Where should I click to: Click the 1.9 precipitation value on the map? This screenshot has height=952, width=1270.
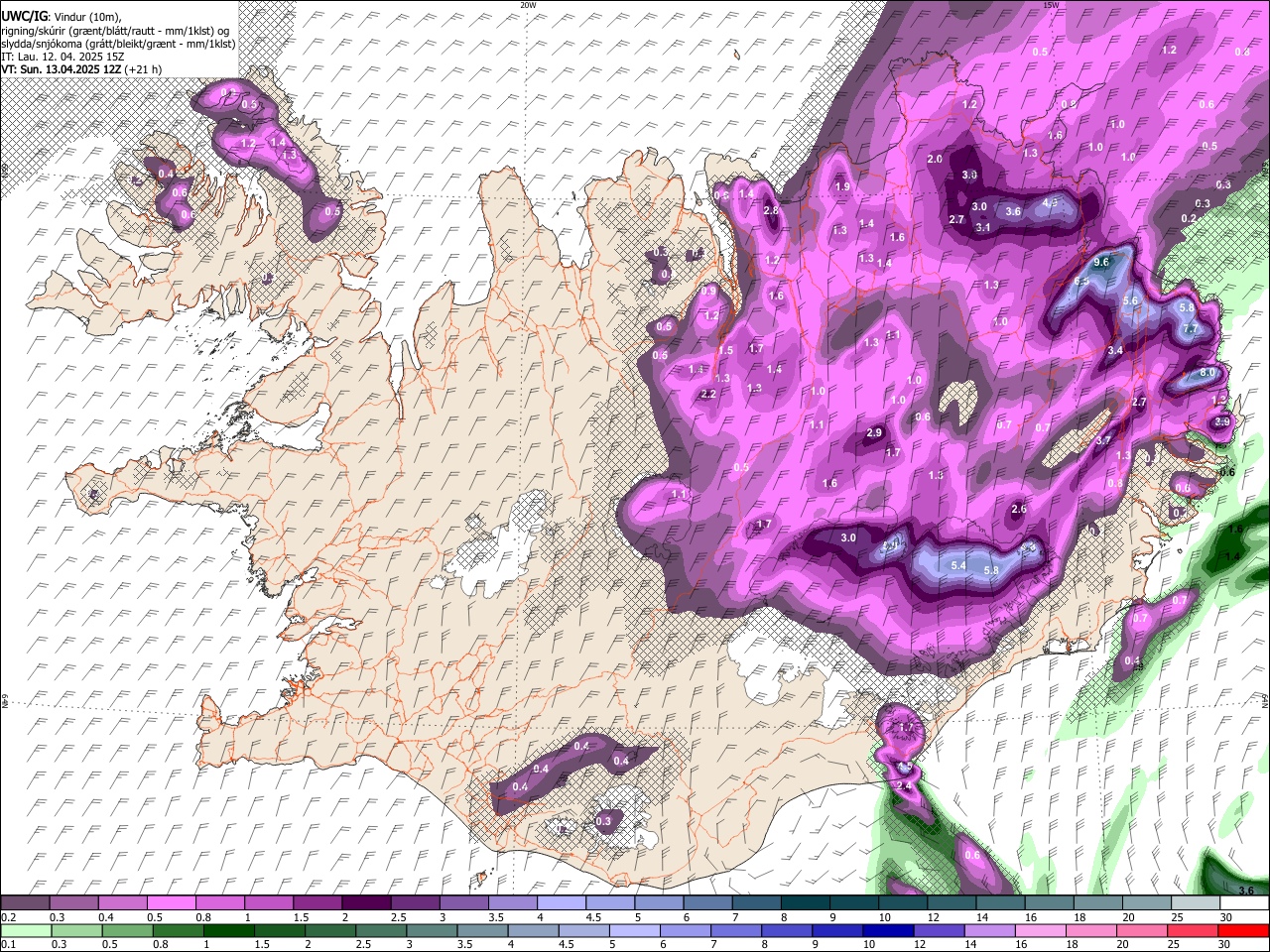[x=843, y=187]
